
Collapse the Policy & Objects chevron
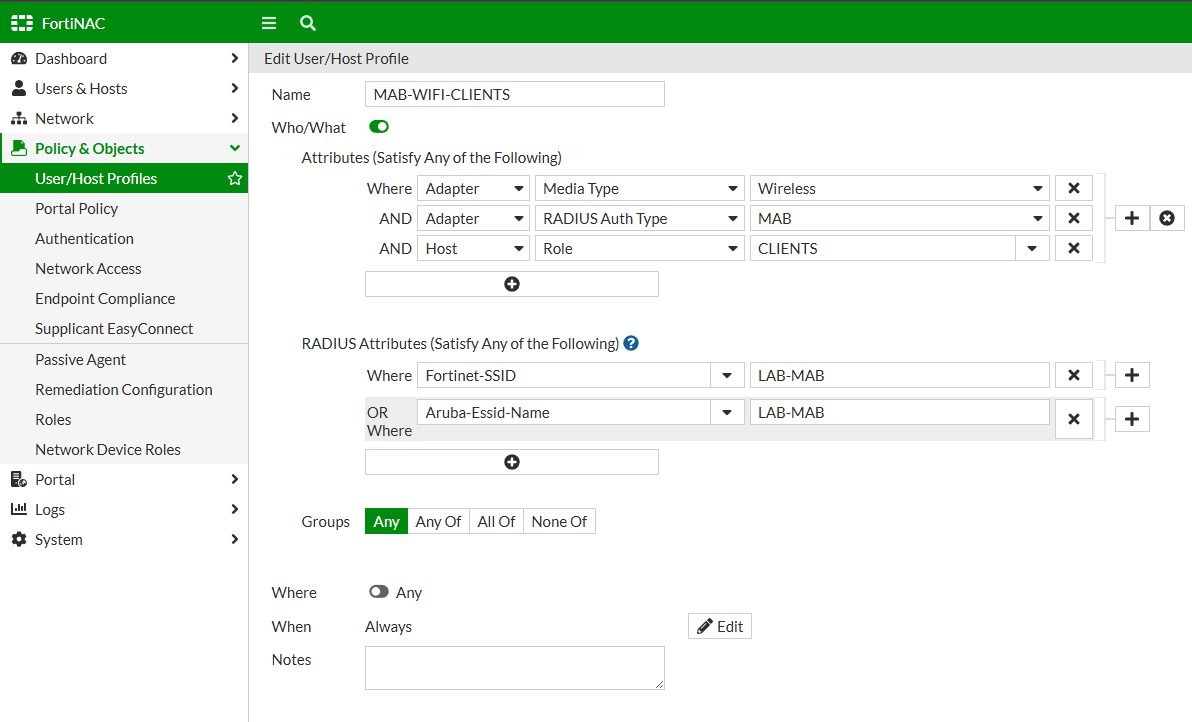pyautogui.click(x=234, y=148)
